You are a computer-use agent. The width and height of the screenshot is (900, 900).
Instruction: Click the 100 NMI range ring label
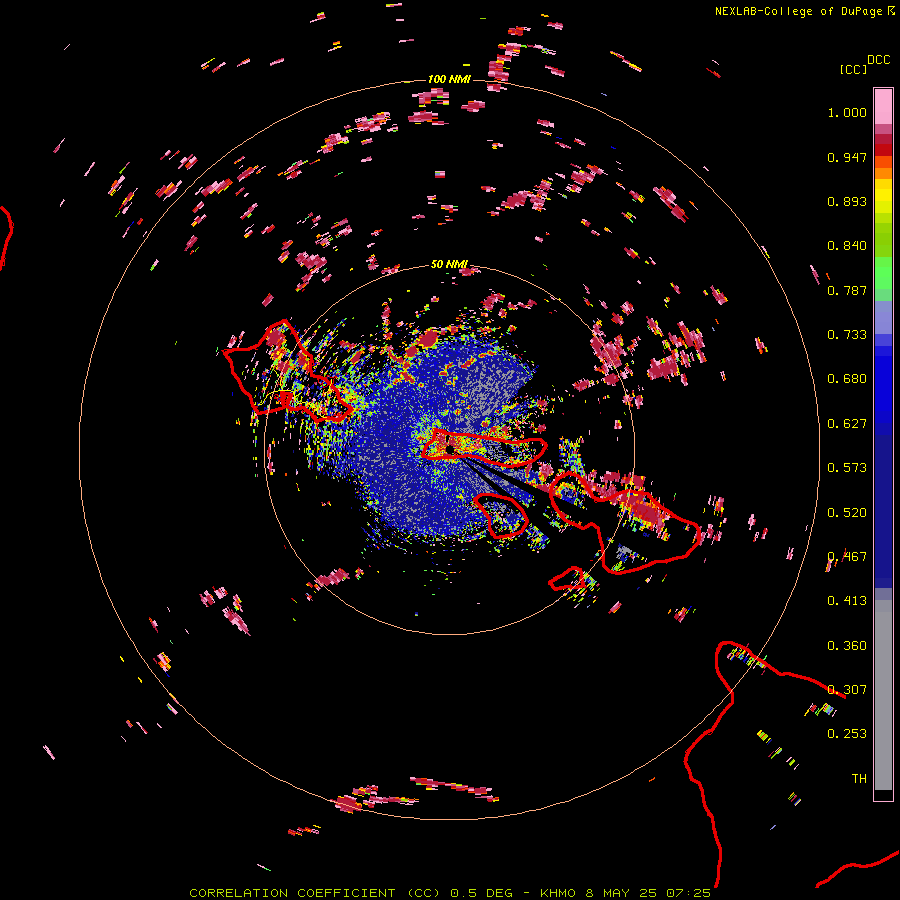[449, 79]
